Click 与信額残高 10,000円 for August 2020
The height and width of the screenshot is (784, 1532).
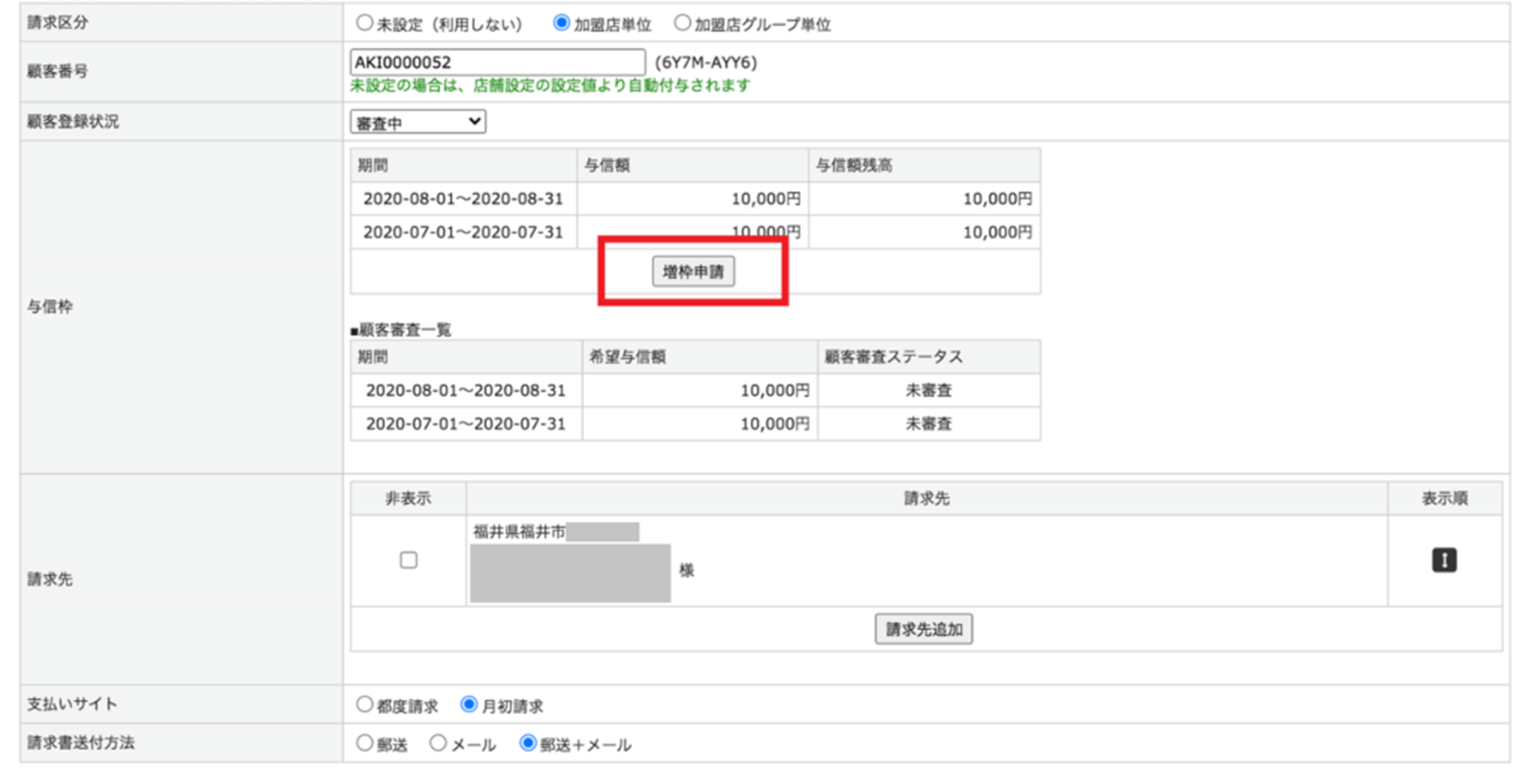[x=998, y=199]
